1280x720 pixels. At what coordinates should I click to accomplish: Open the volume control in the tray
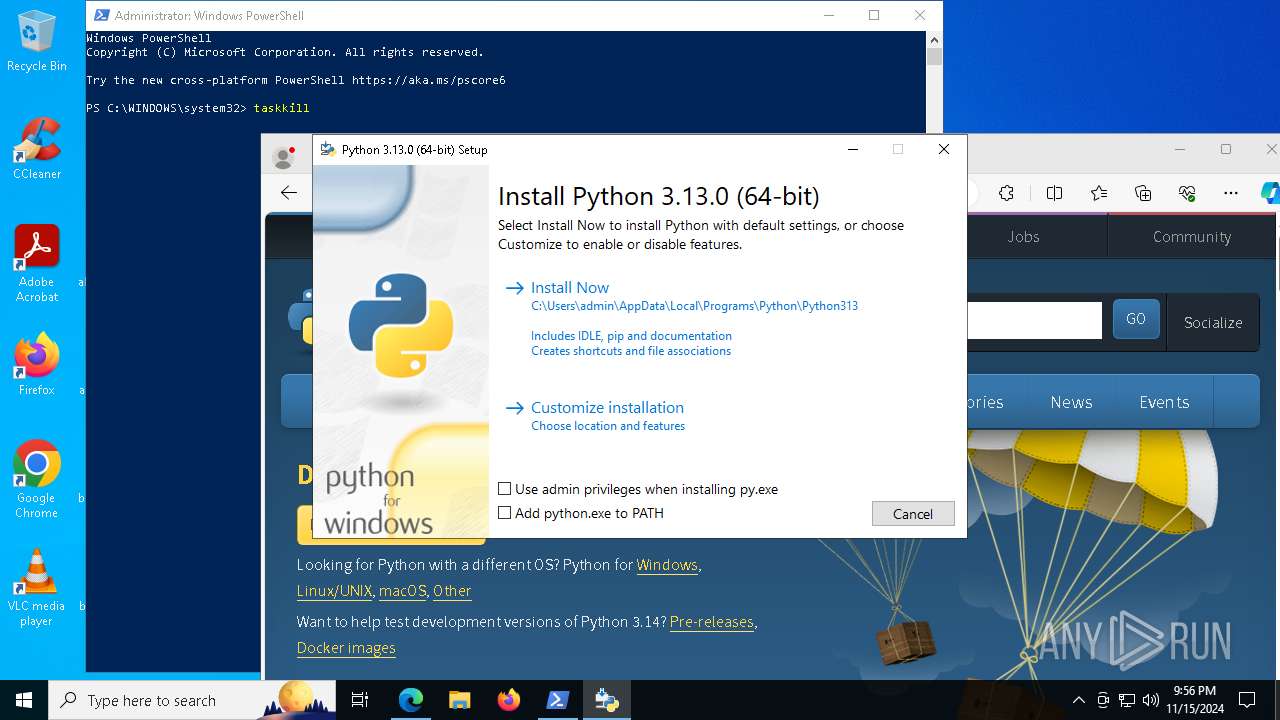tap(1151, 700)
